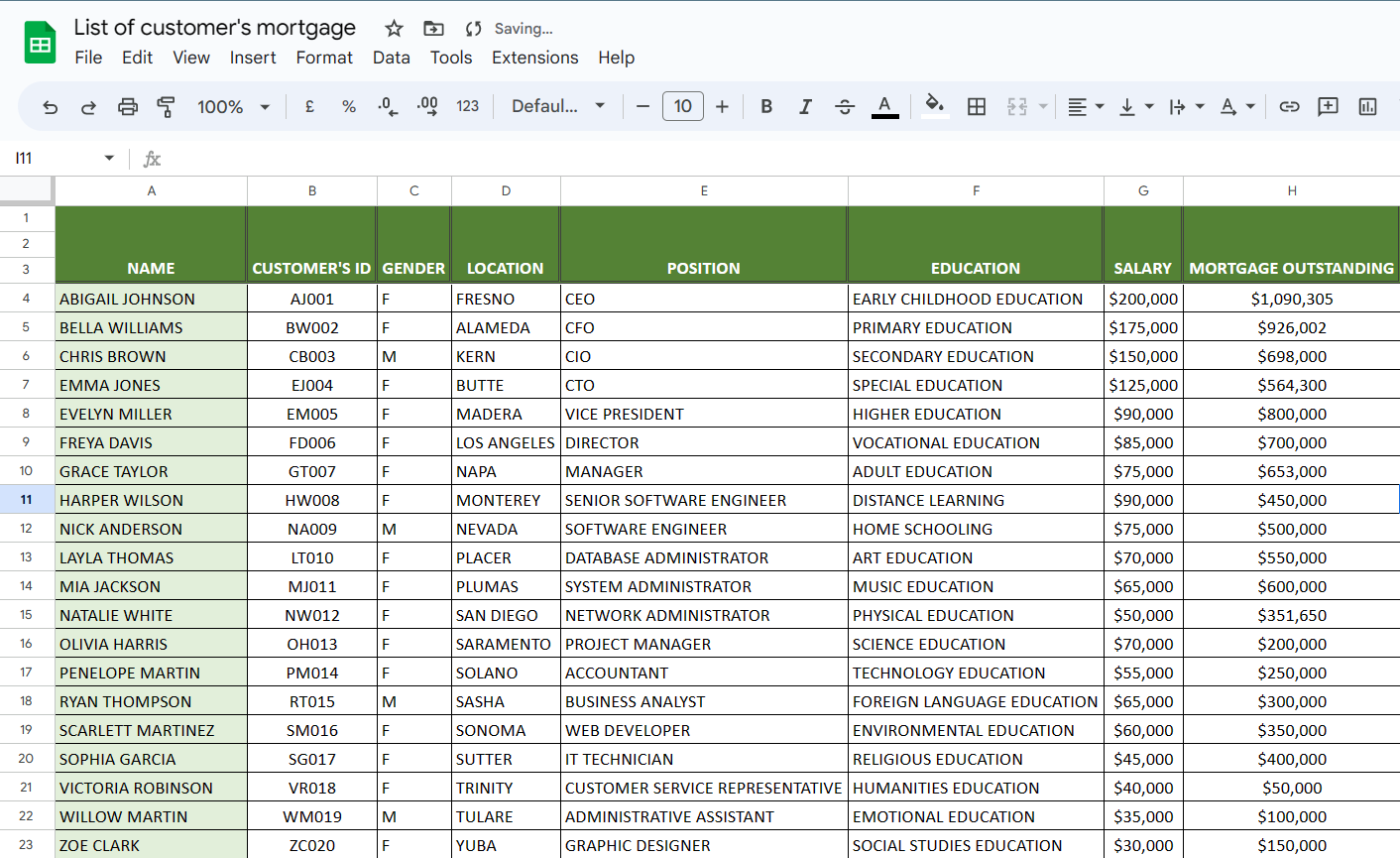This screenshot has height=858, width=1400.
Task: Select column A header
Action: [152, 190]
